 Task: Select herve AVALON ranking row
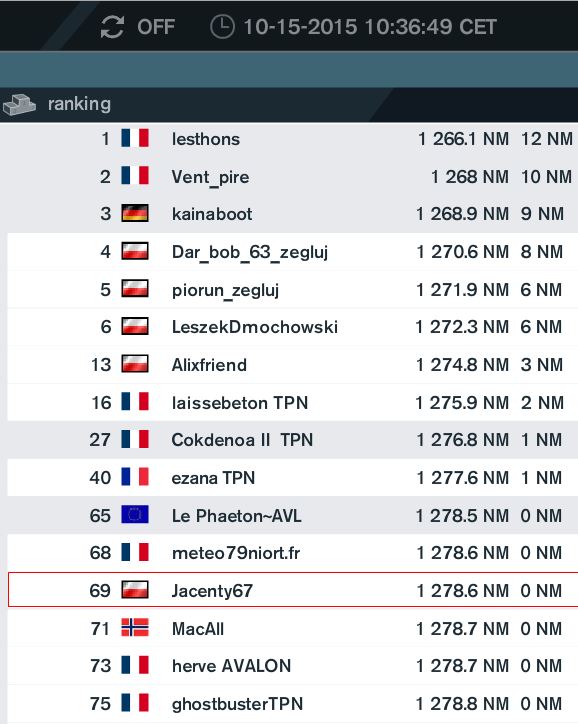[x=293, y=666]
